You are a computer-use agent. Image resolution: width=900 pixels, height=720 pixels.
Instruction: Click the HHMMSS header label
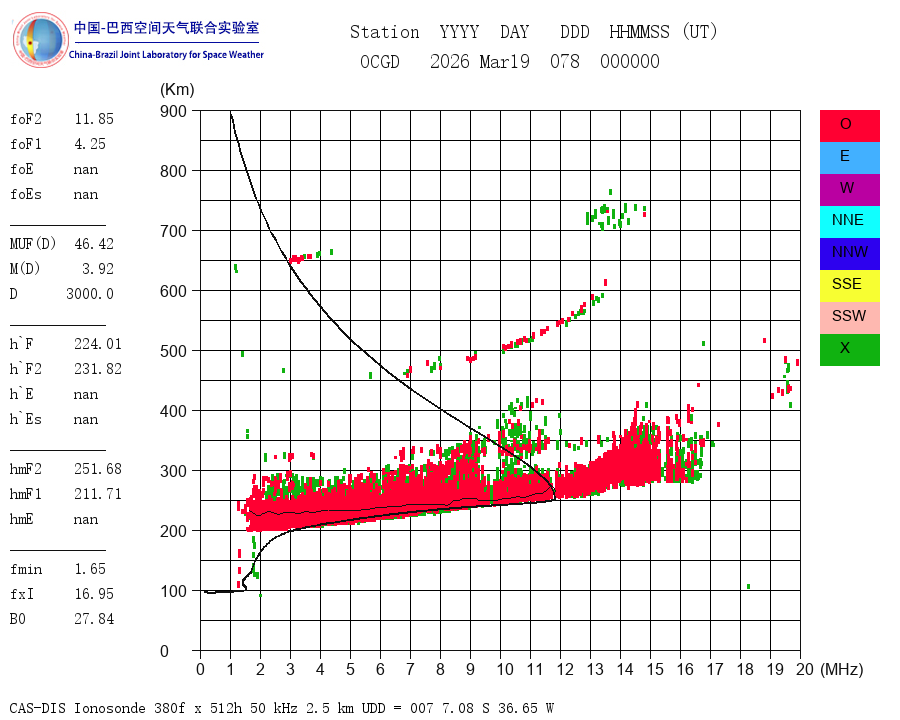point(639,32)
